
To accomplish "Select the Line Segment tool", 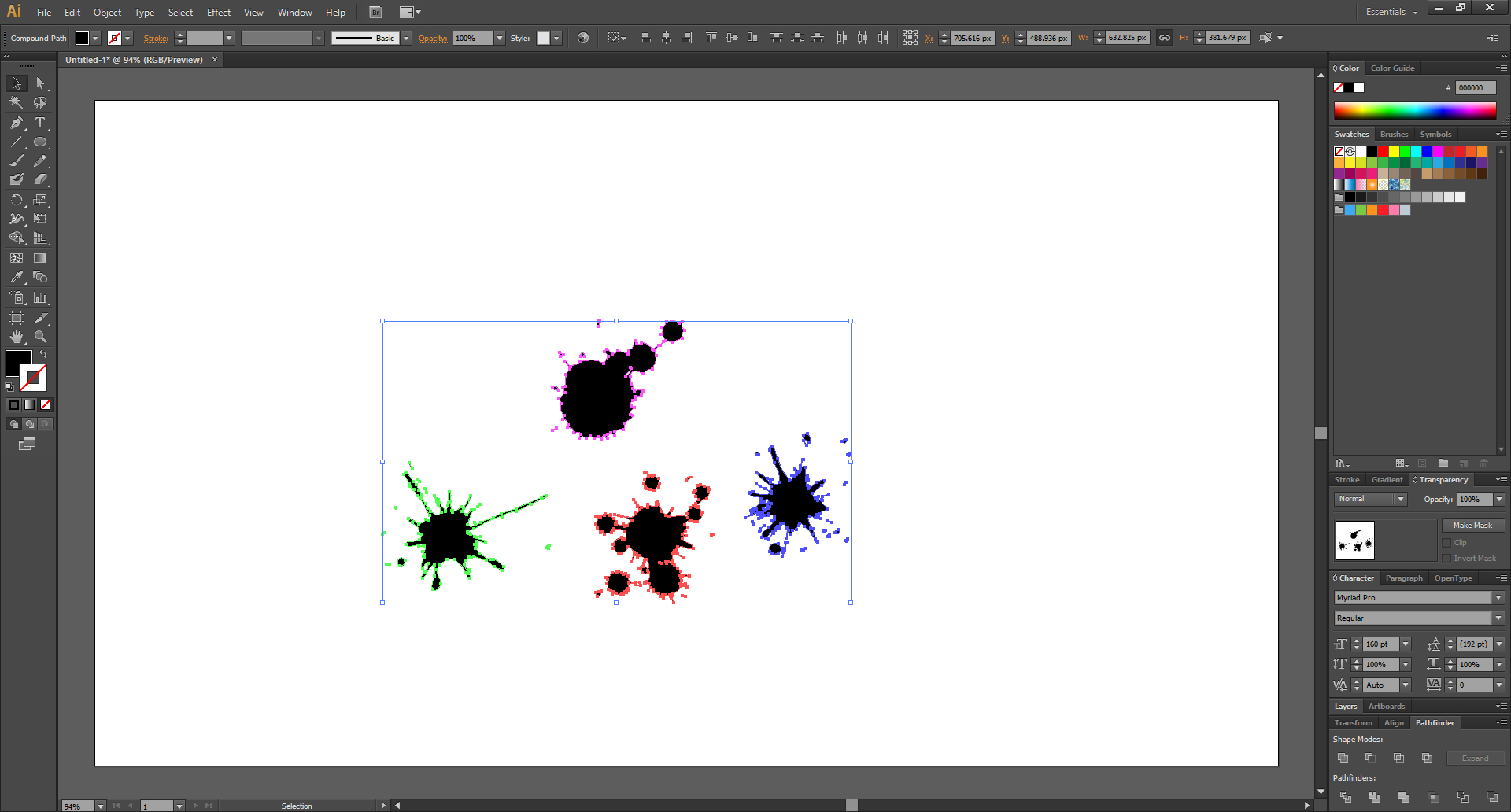I will click(17, 142).
